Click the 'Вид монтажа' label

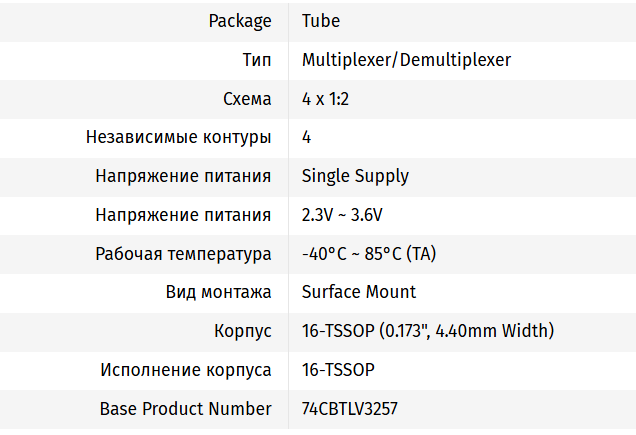coord(218,292)
